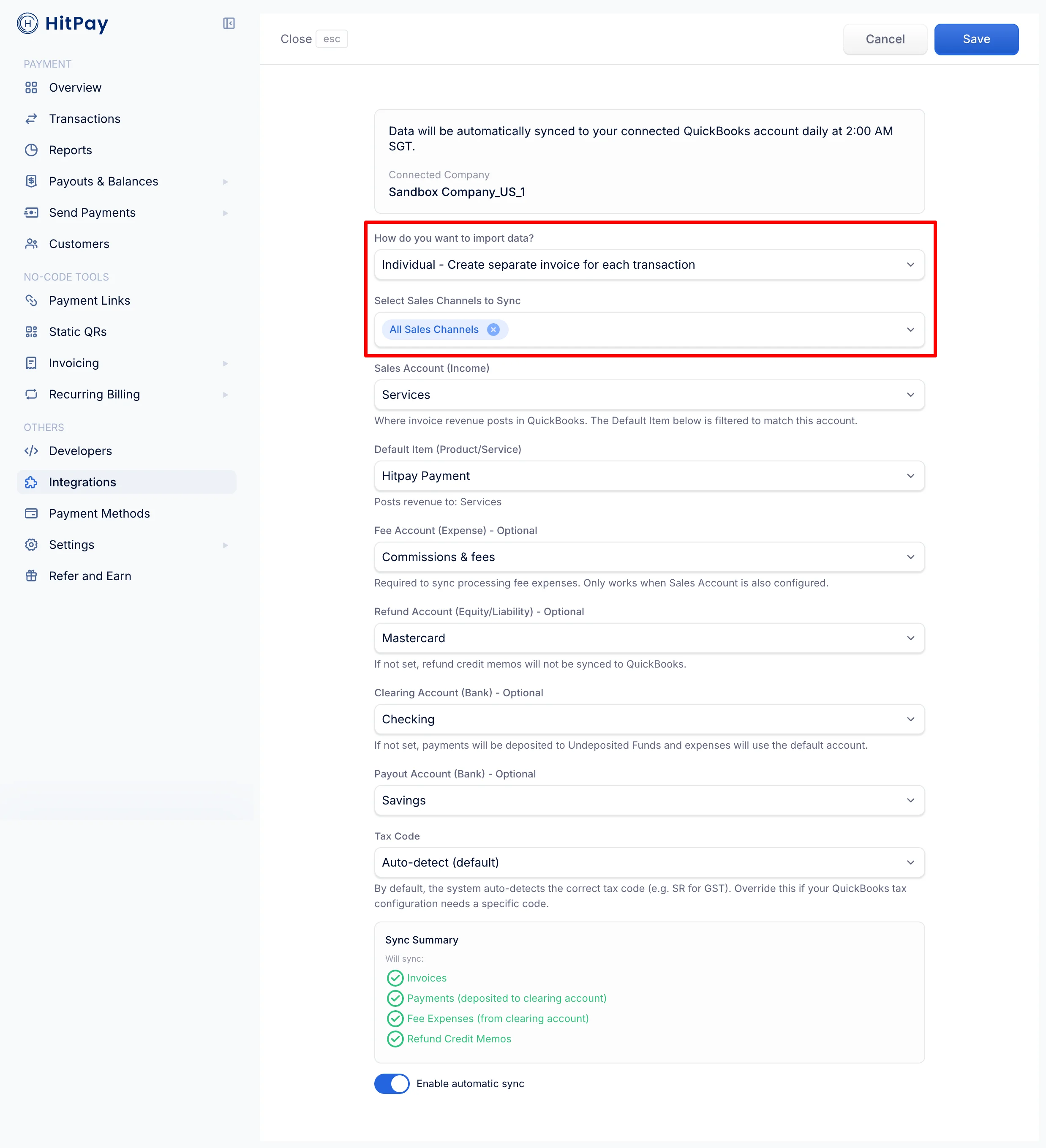Open the Fee Account (Expense) dropdown
The width and height of the screenshot is (1046, 1148).
click(649, 557)
